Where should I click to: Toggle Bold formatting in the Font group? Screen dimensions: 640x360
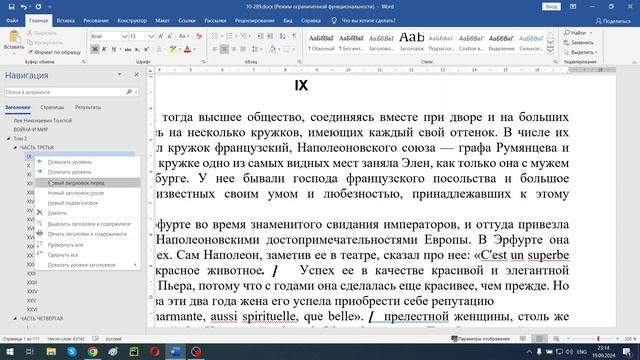point(95,49)
